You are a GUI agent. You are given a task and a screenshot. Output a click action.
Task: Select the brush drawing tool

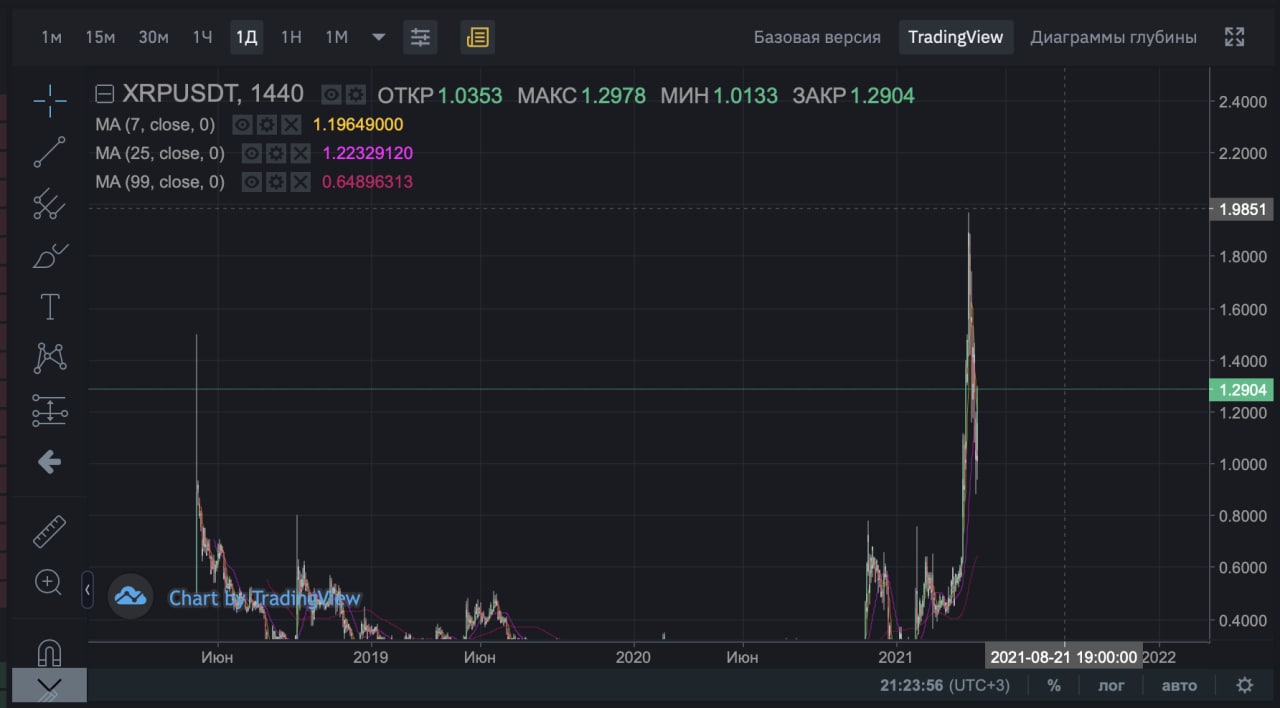coord(49,255)
